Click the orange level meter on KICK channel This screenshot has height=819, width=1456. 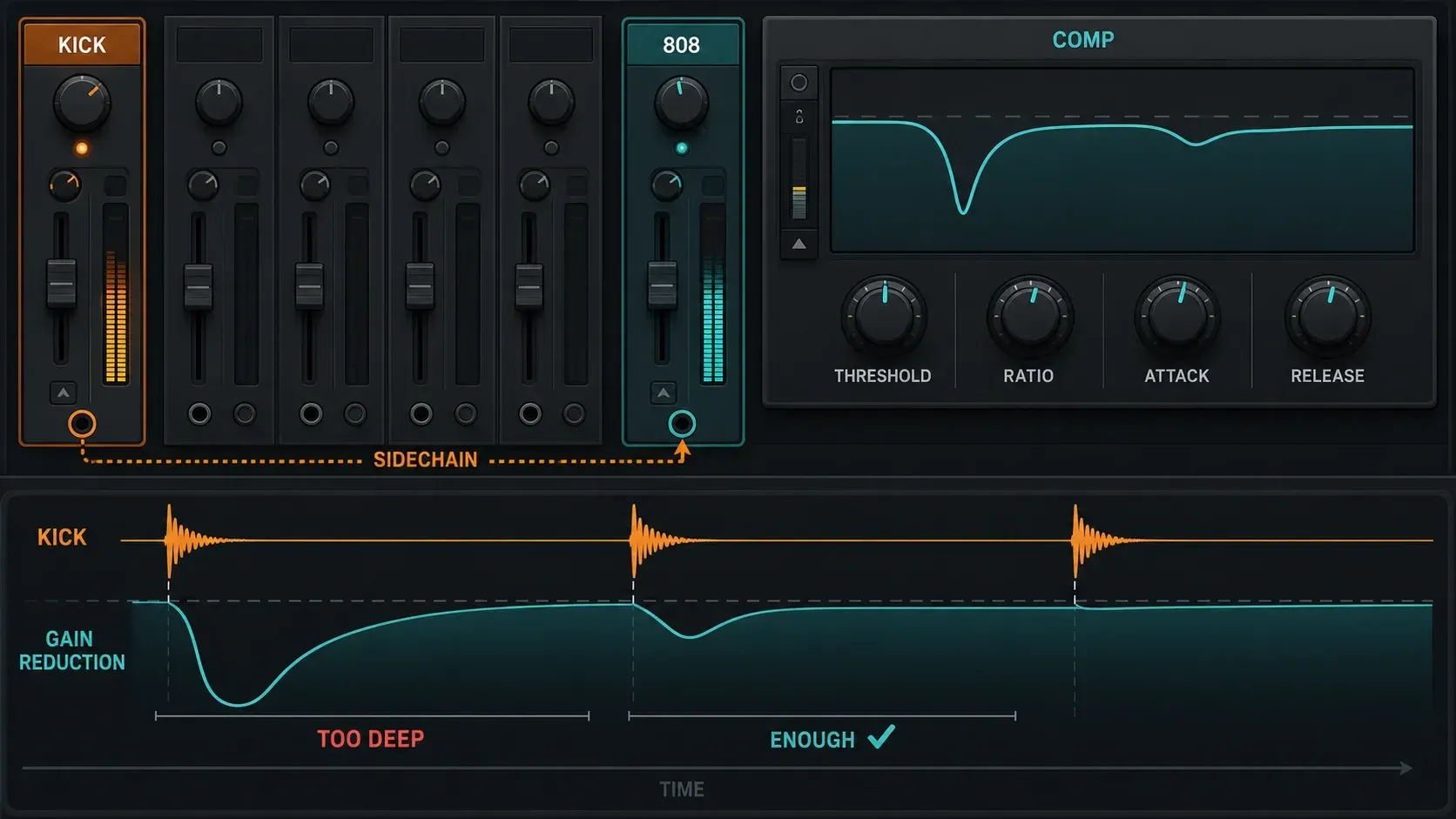pos(116,294)
